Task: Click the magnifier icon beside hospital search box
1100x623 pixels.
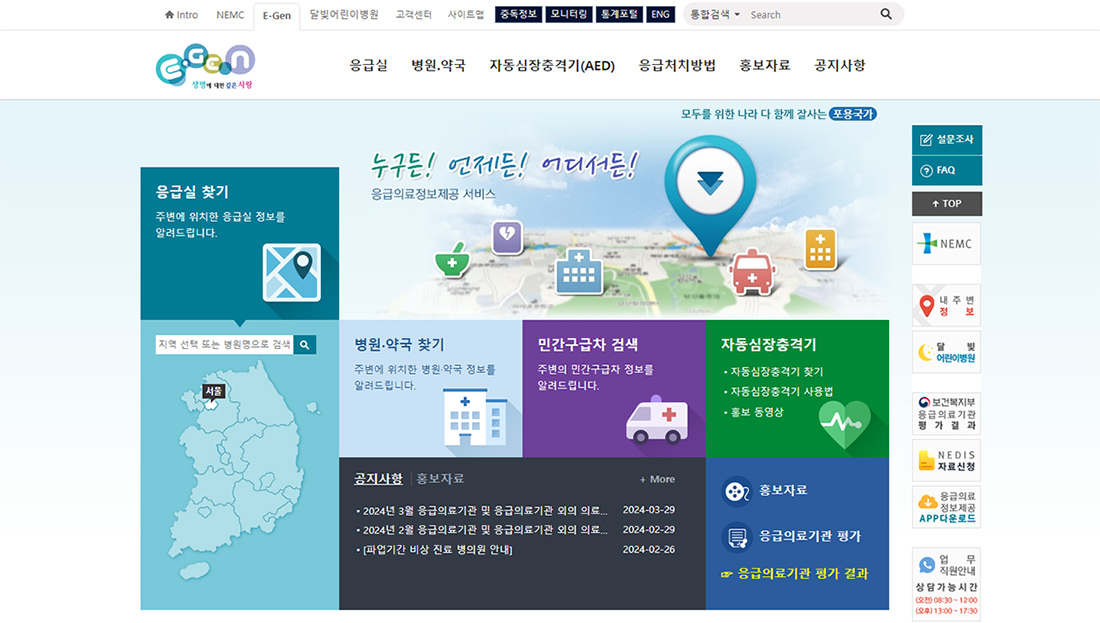Action: coord(305,344)
